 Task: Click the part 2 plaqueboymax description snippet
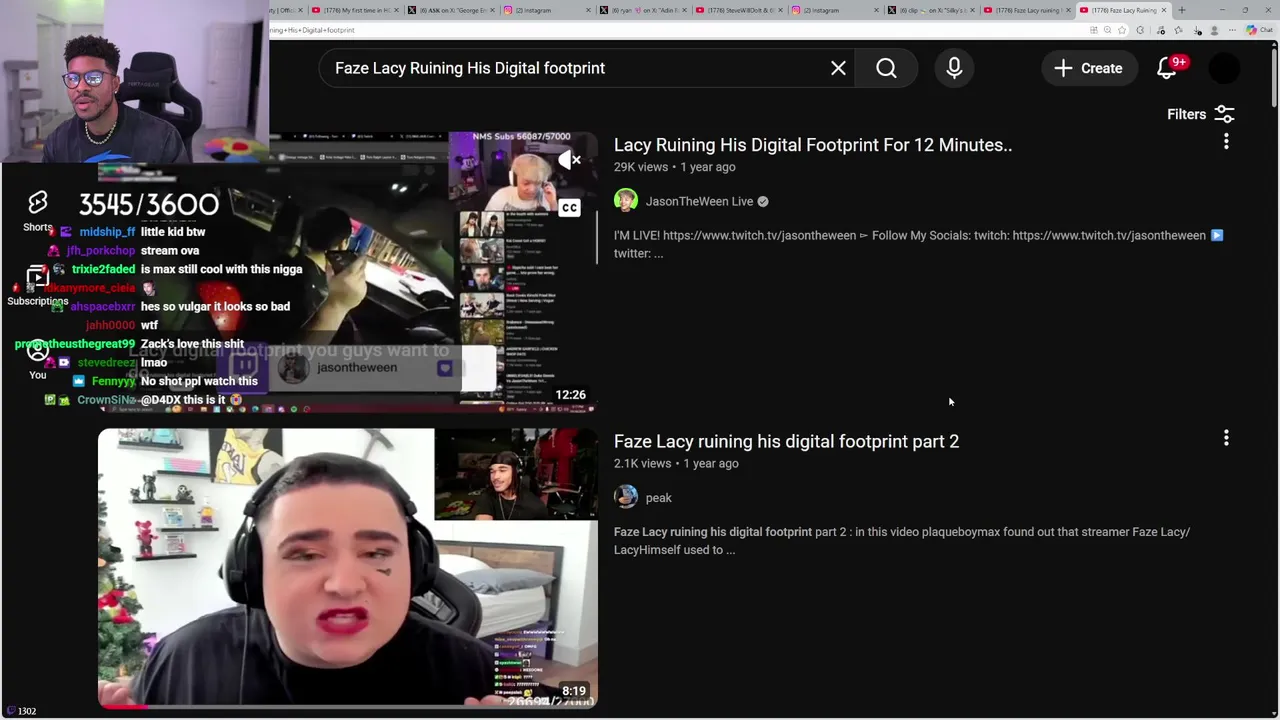pos(902,540)
